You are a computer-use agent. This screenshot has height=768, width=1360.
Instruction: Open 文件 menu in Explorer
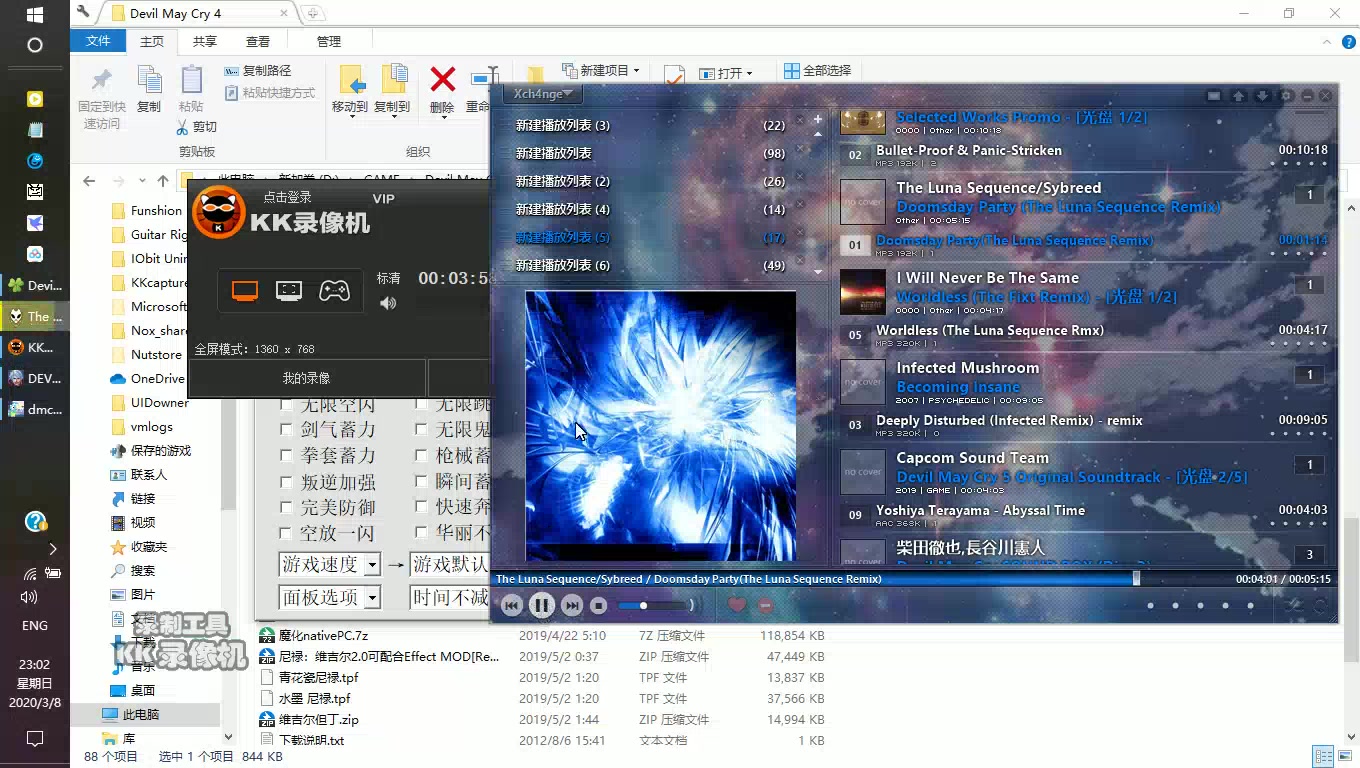pyautogui.click(x=98, y=41)
